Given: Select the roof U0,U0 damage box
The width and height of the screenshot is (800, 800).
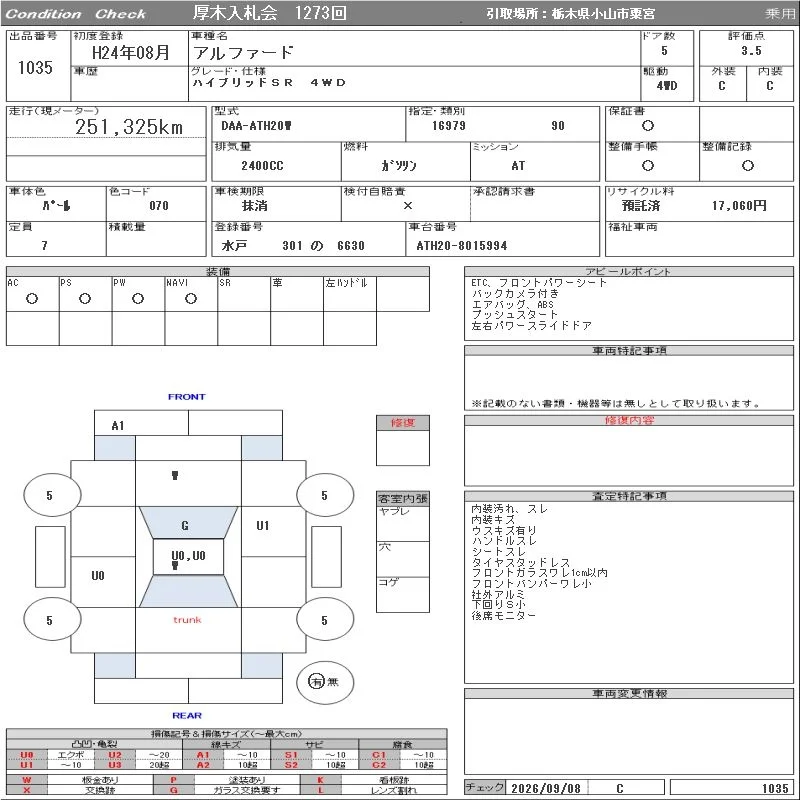Looking at the screenshot, I should pyautogui.click(x=188, y=557).
